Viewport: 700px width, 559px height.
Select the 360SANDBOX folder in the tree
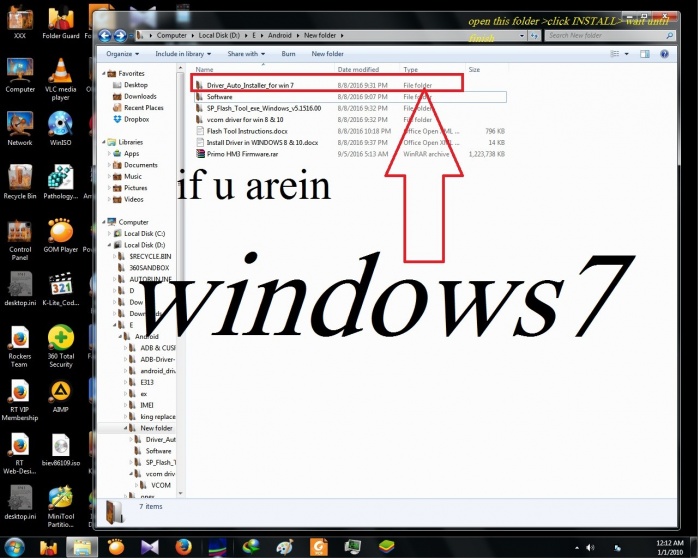point(144,268)
